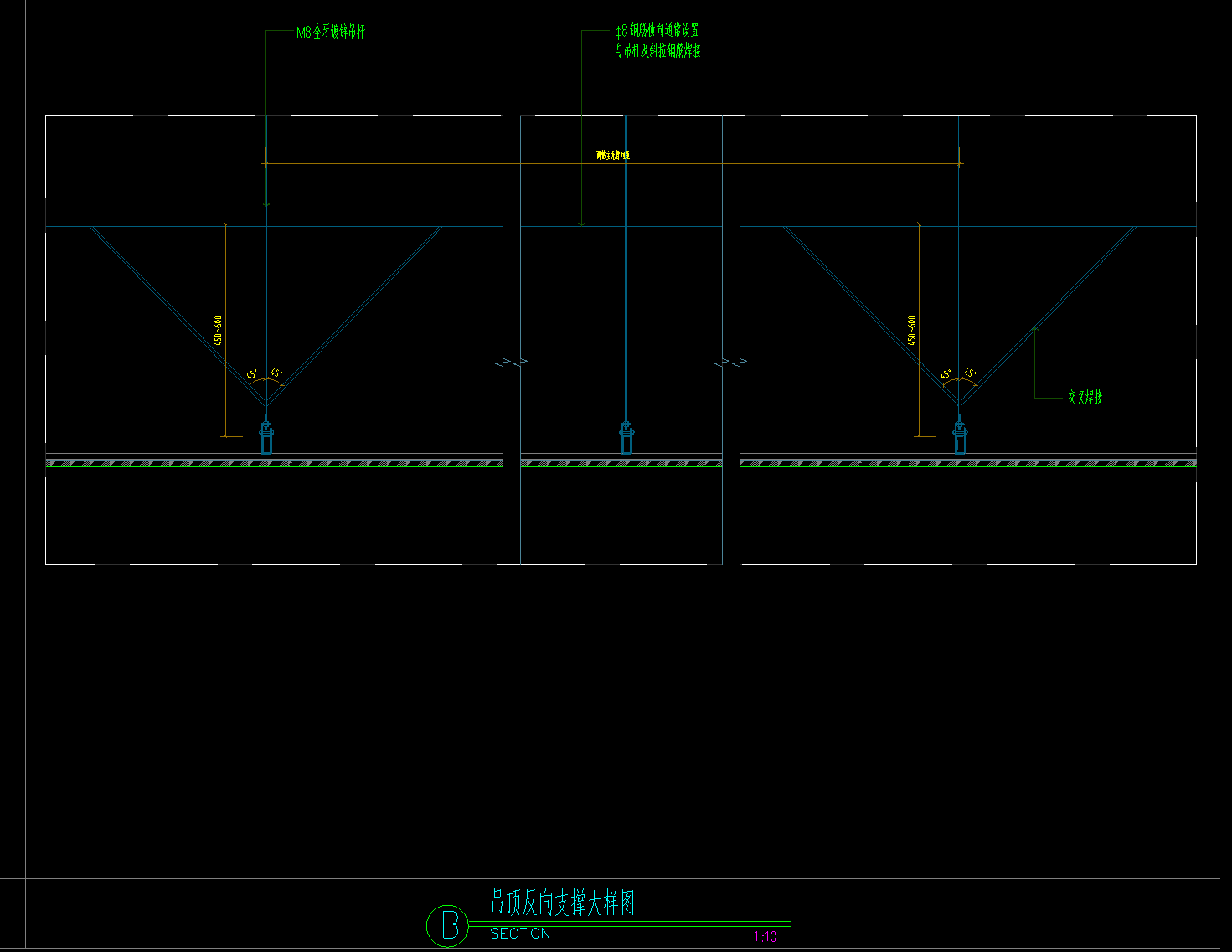Viewport: 1232px width, 952px height.
Task: Select the left hanger clip at ceiling
Action: (266, 437)
